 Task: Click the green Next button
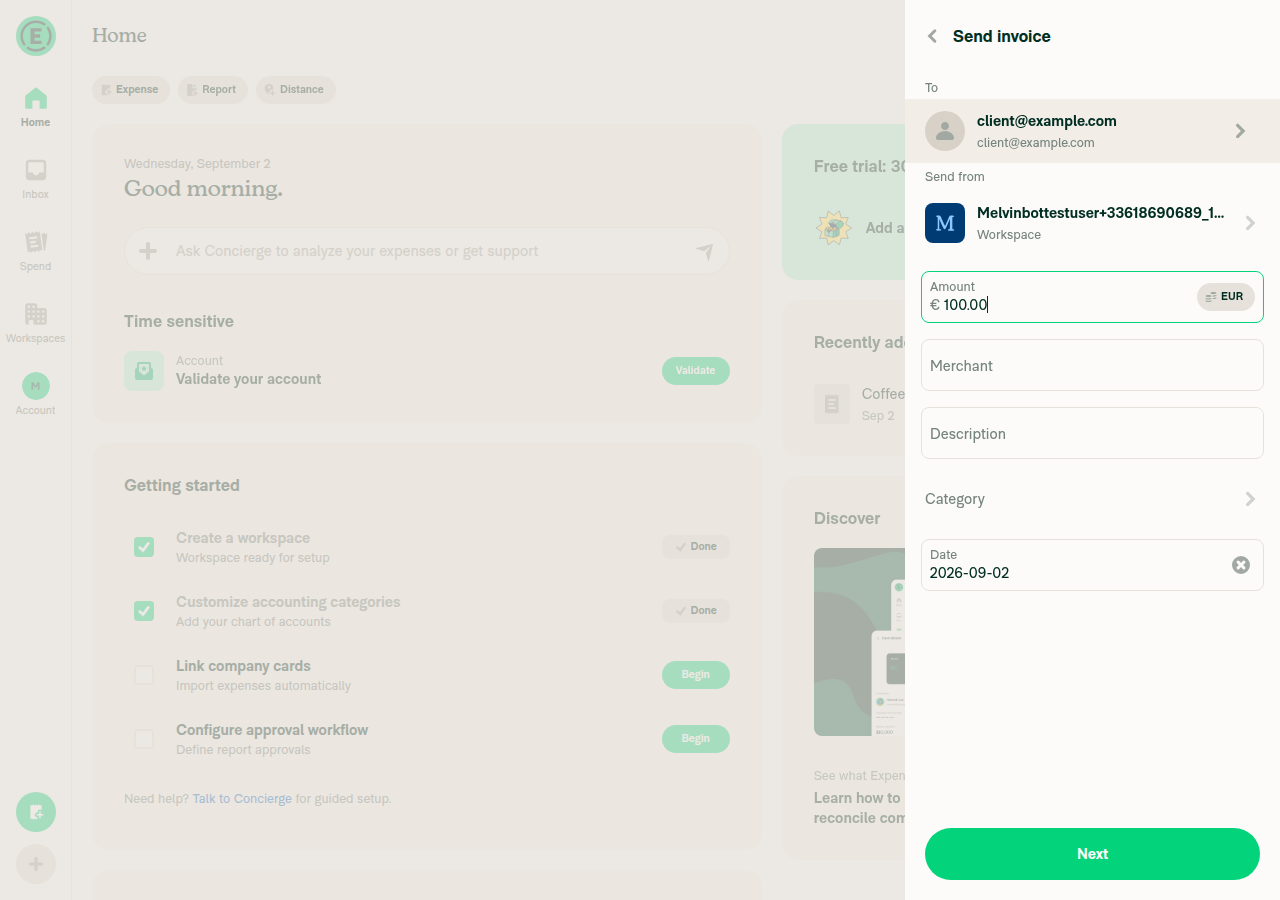1092,854
